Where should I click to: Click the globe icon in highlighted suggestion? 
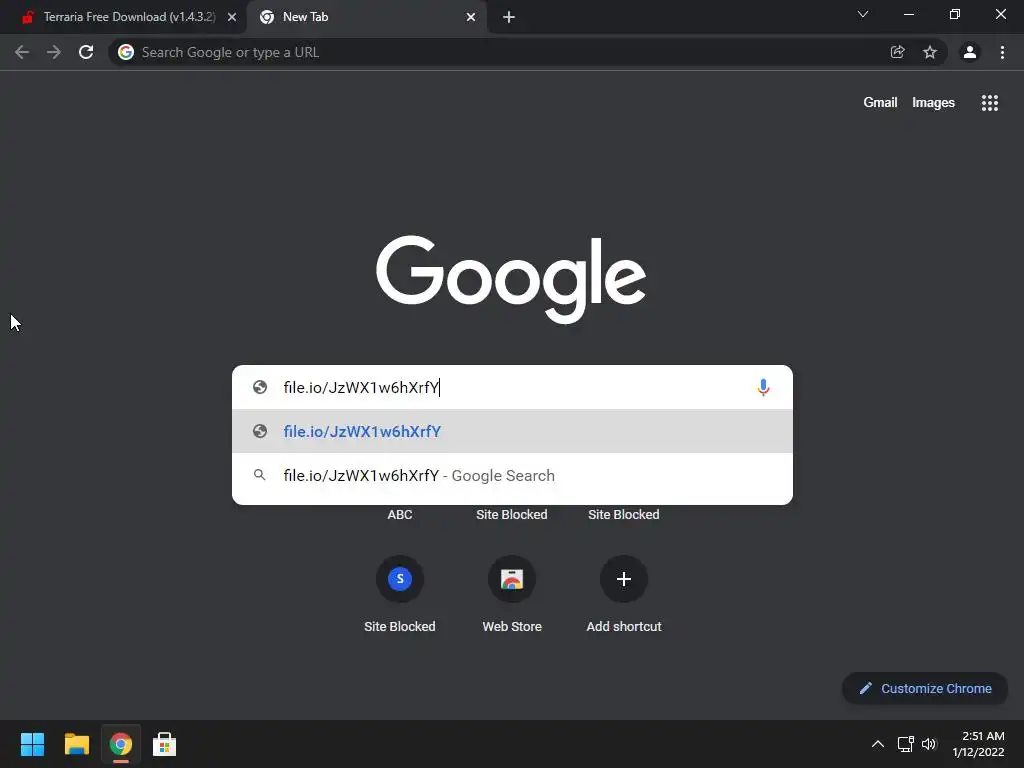(260, 431)
